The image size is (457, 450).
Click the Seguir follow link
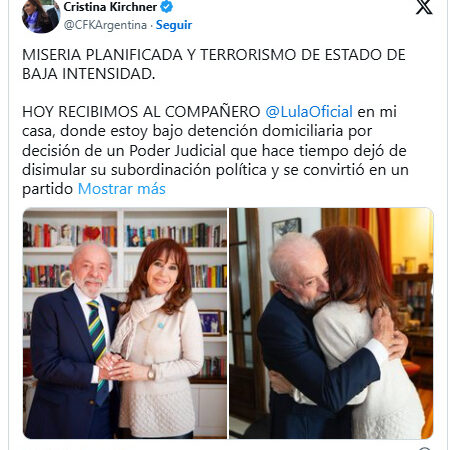click(x=174, y=25)
